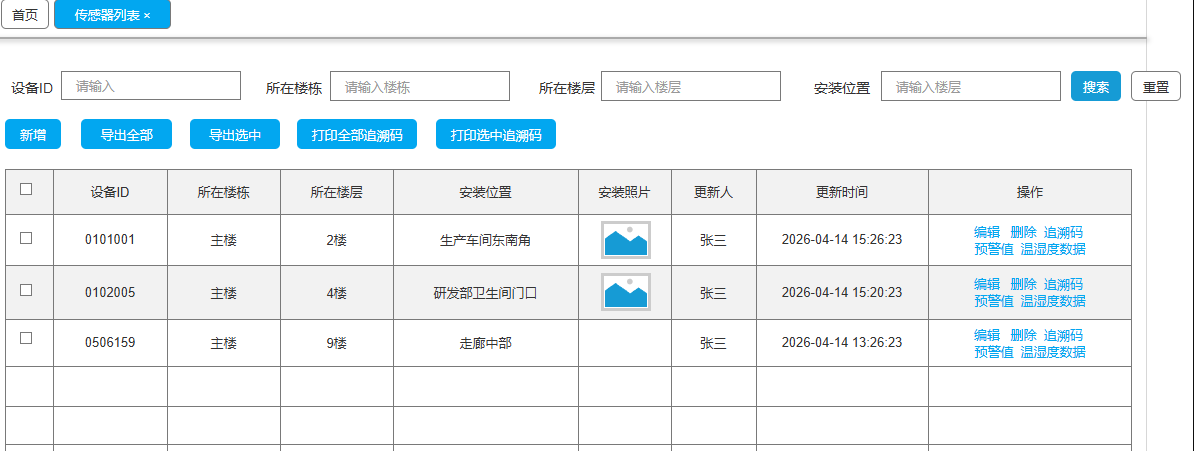This screenshot has width=1194, height=451.
Task: Select the checkbox for device 0506159
Action: tap(26, 338)
